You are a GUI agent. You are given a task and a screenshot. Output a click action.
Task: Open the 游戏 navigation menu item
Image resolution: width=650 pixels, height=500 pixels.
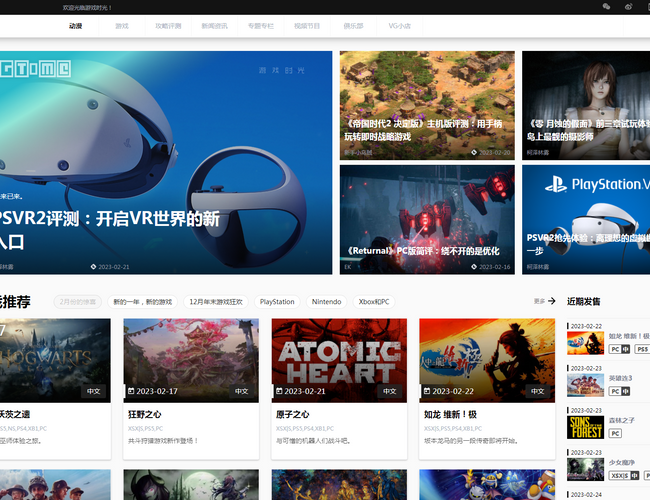(x=121, y=25)
